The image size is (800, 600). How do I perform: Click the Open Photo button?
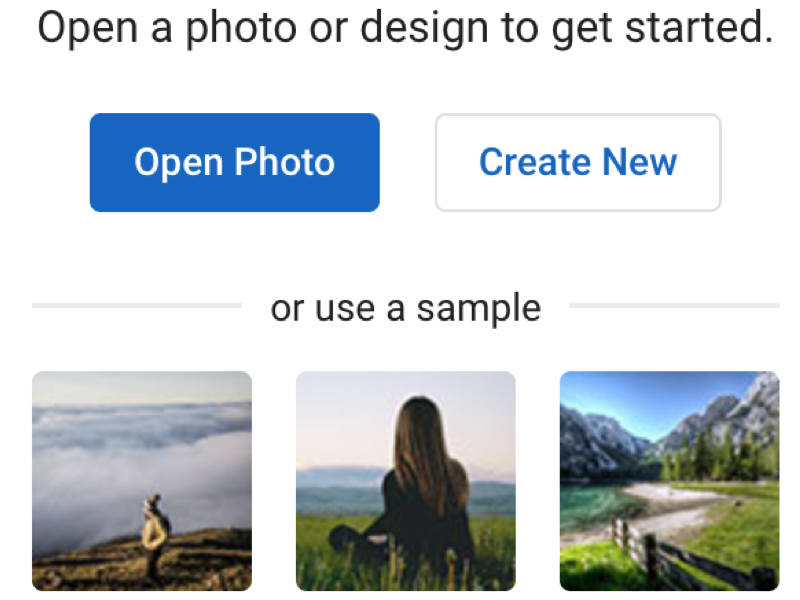pos(234,162)
